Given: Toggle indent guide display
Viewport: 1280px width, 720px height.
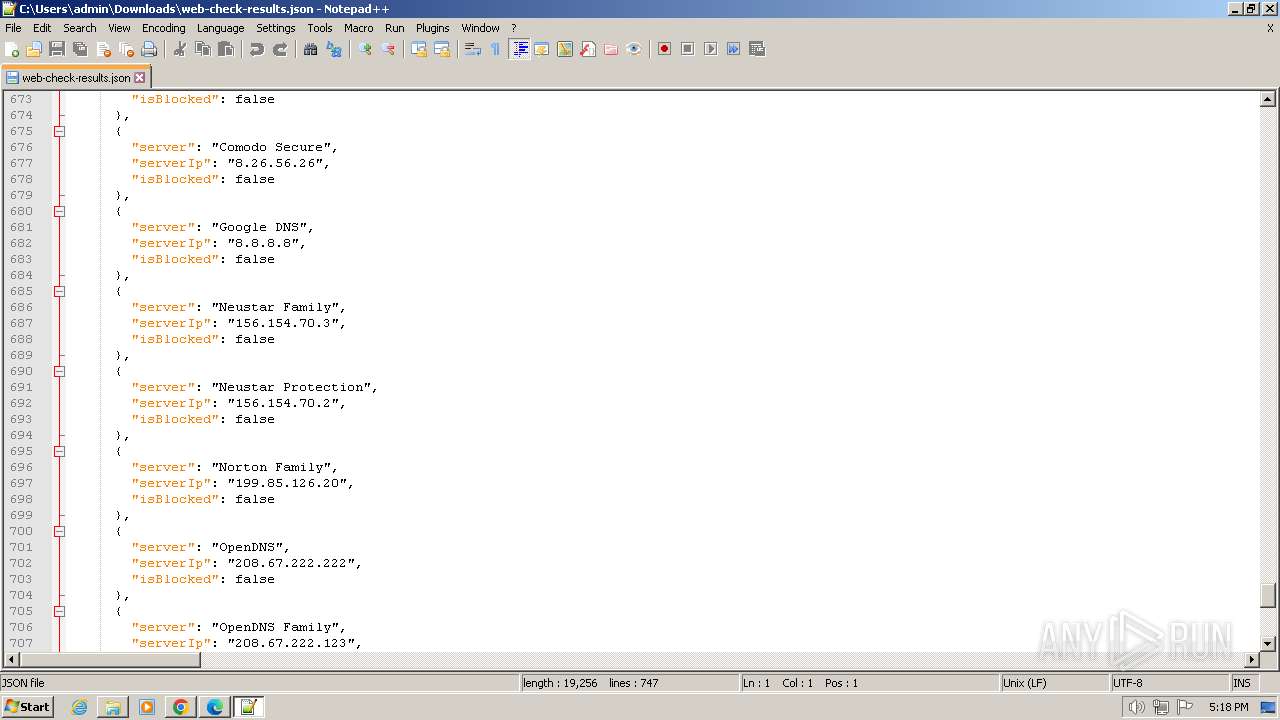Looking at the screenshot, I should tap(519, 49).
